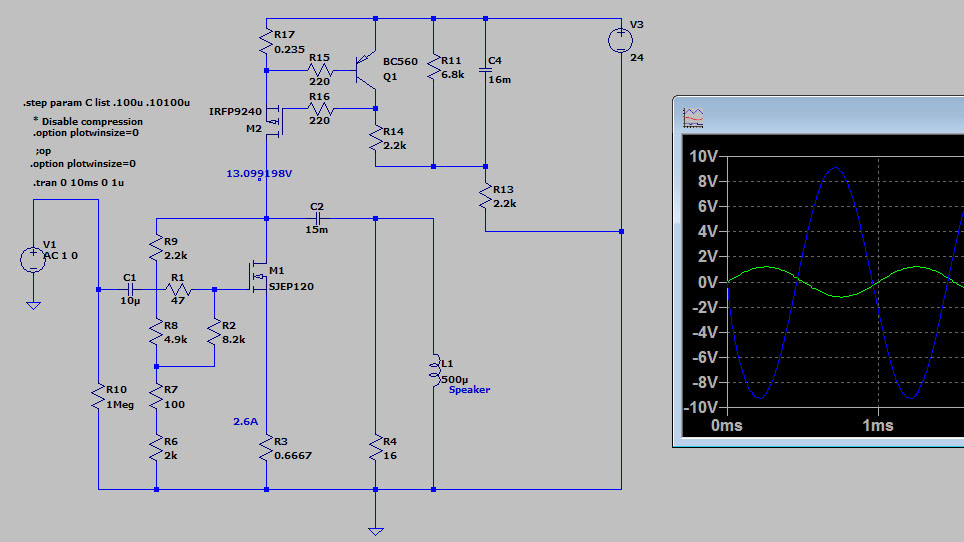
Task: Select resistor R13 symbol
Action: (x=485, y=197)
